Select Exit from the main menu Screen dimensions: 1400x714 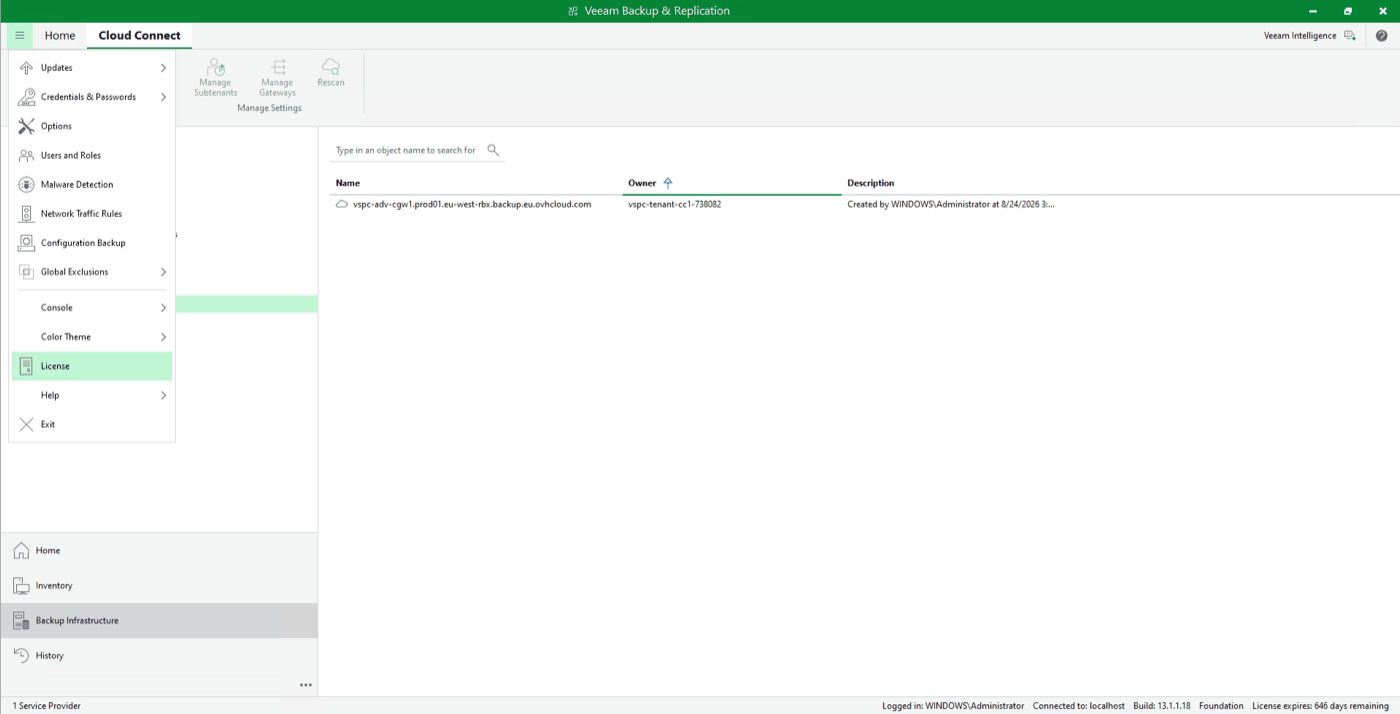coord(92,424)
